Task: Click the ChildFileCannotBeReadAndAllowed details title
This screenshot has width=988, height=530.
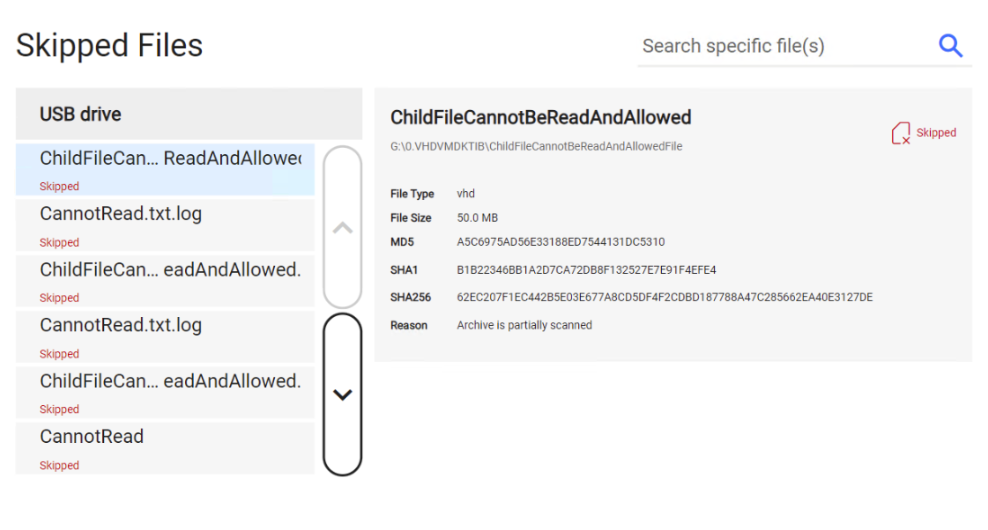Action: [540, 117]
